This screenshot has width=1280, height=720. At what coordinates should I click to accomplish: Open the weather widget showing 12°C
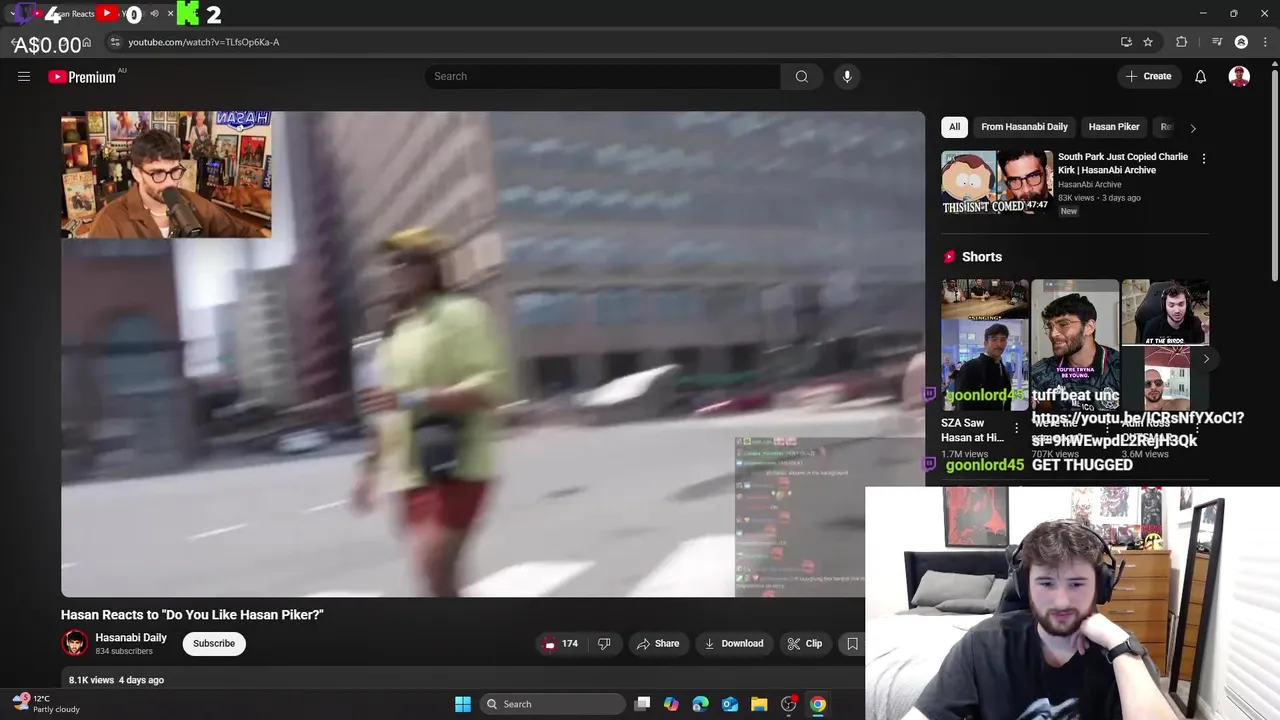(46, 704)
